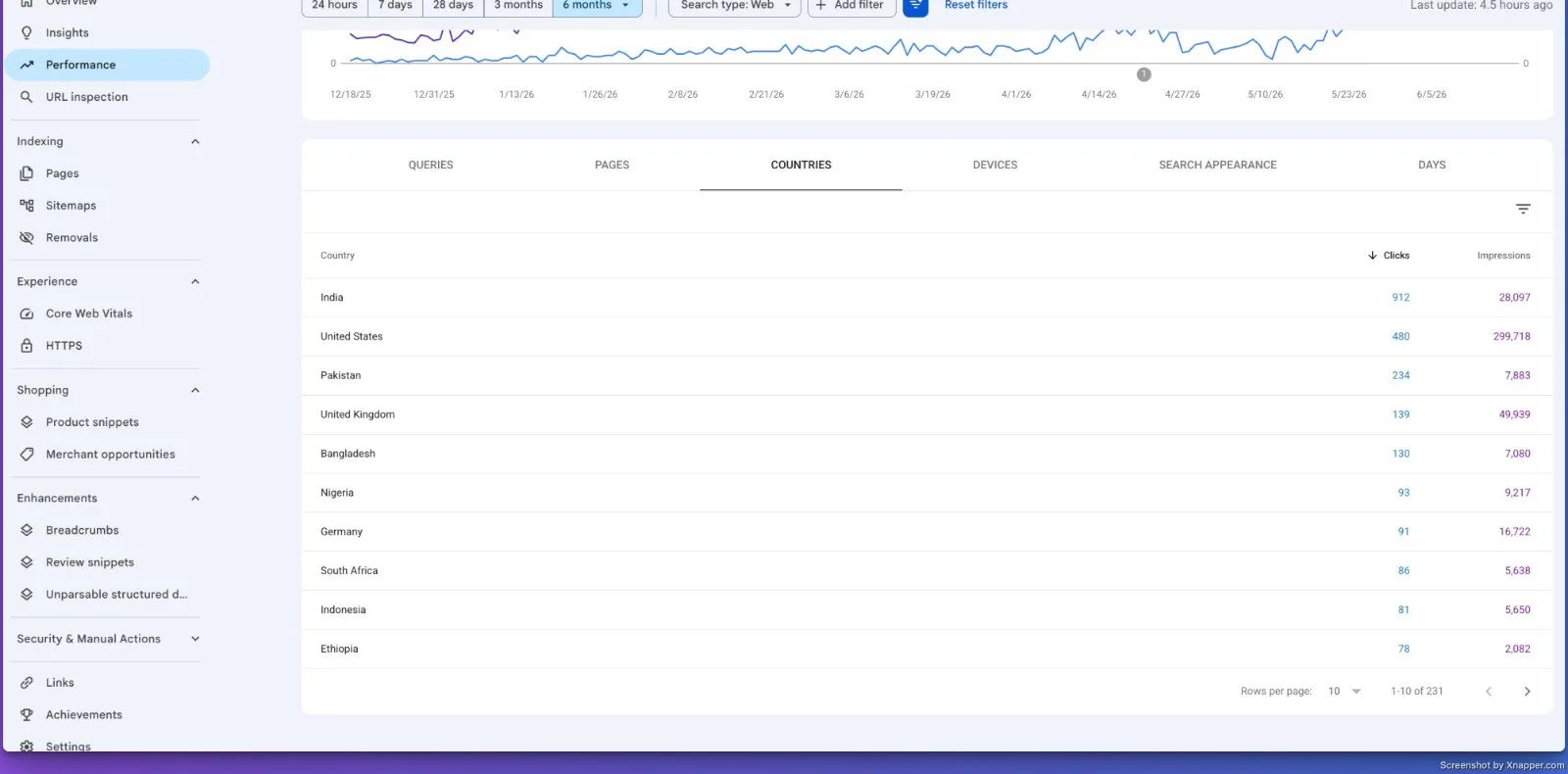Click the Achievements trophy icon
Image resolution: width=1568 pixels, height=774 pixels.
coord(26,715)
